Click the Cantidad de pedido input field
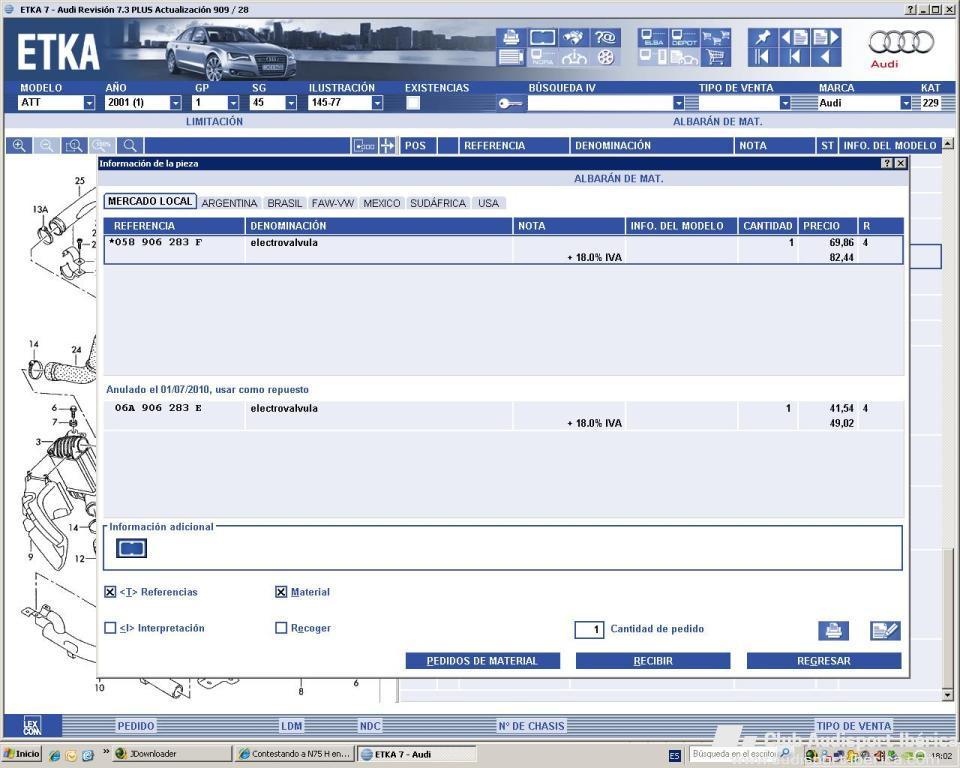 (589, 629)
